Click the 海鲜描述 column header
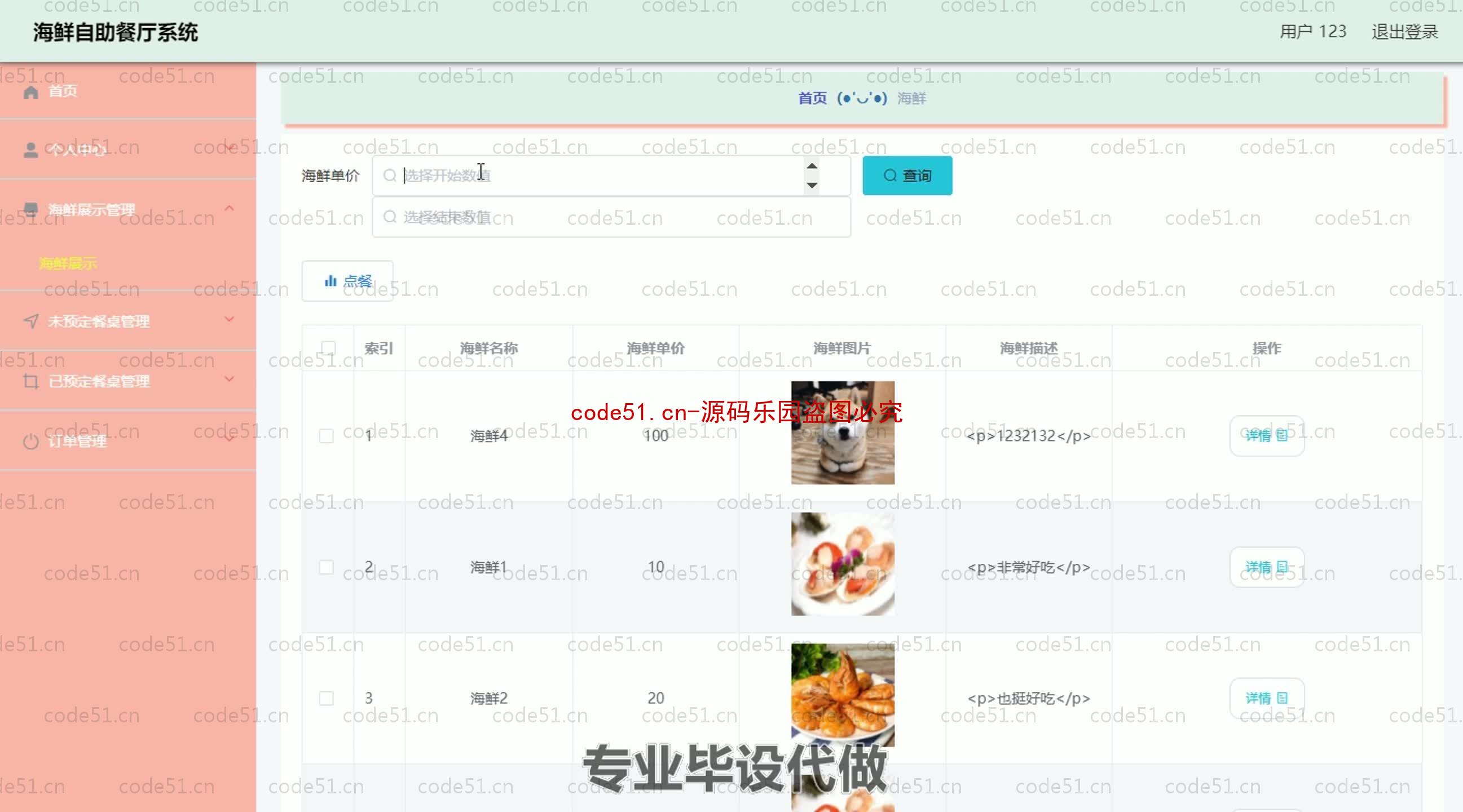Screen dimensions: 1463x812 pos(1029,348)
